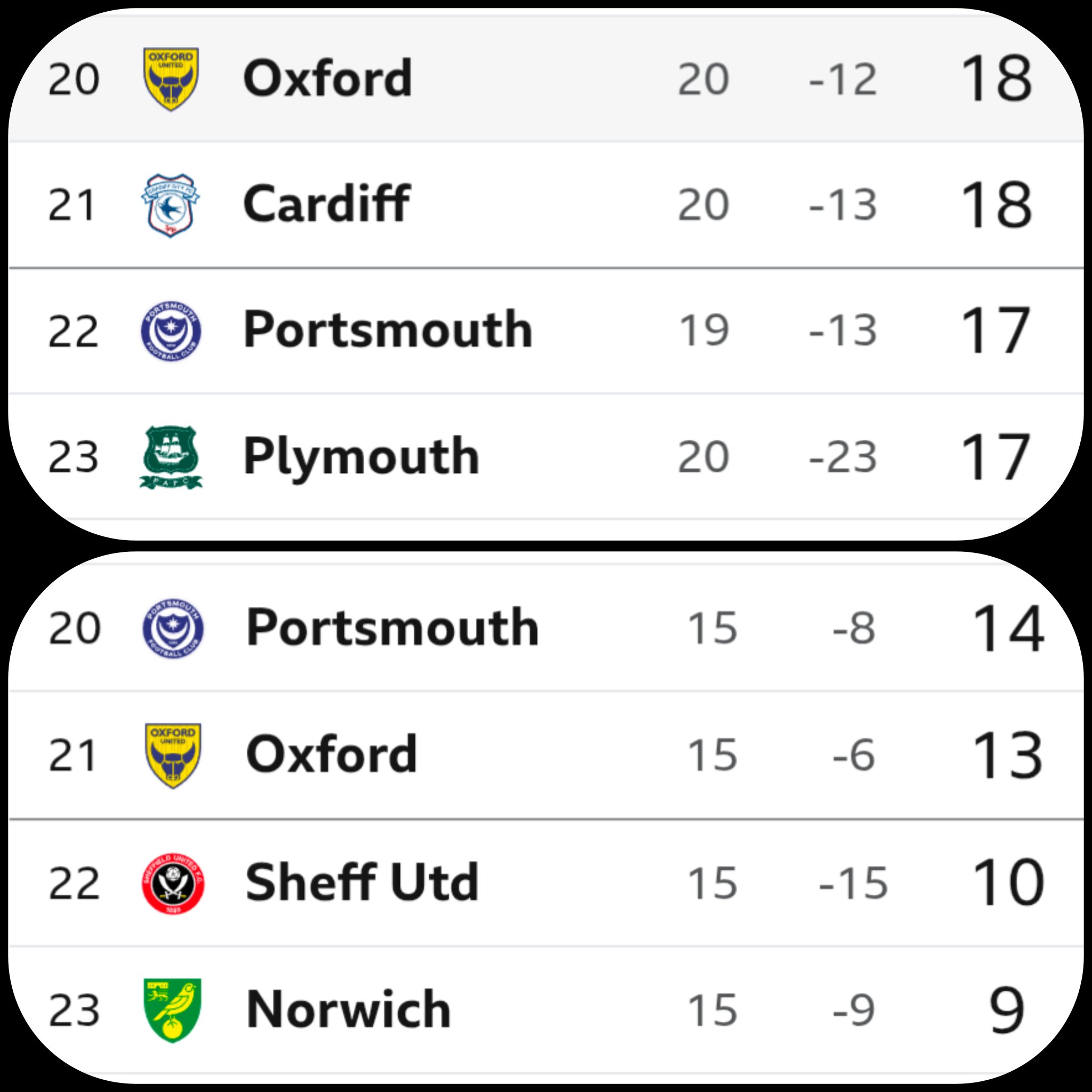Click Sheff Utd's points total of 10
The width and height of the screenshot is (1092, 1092).
[1008, 883]
